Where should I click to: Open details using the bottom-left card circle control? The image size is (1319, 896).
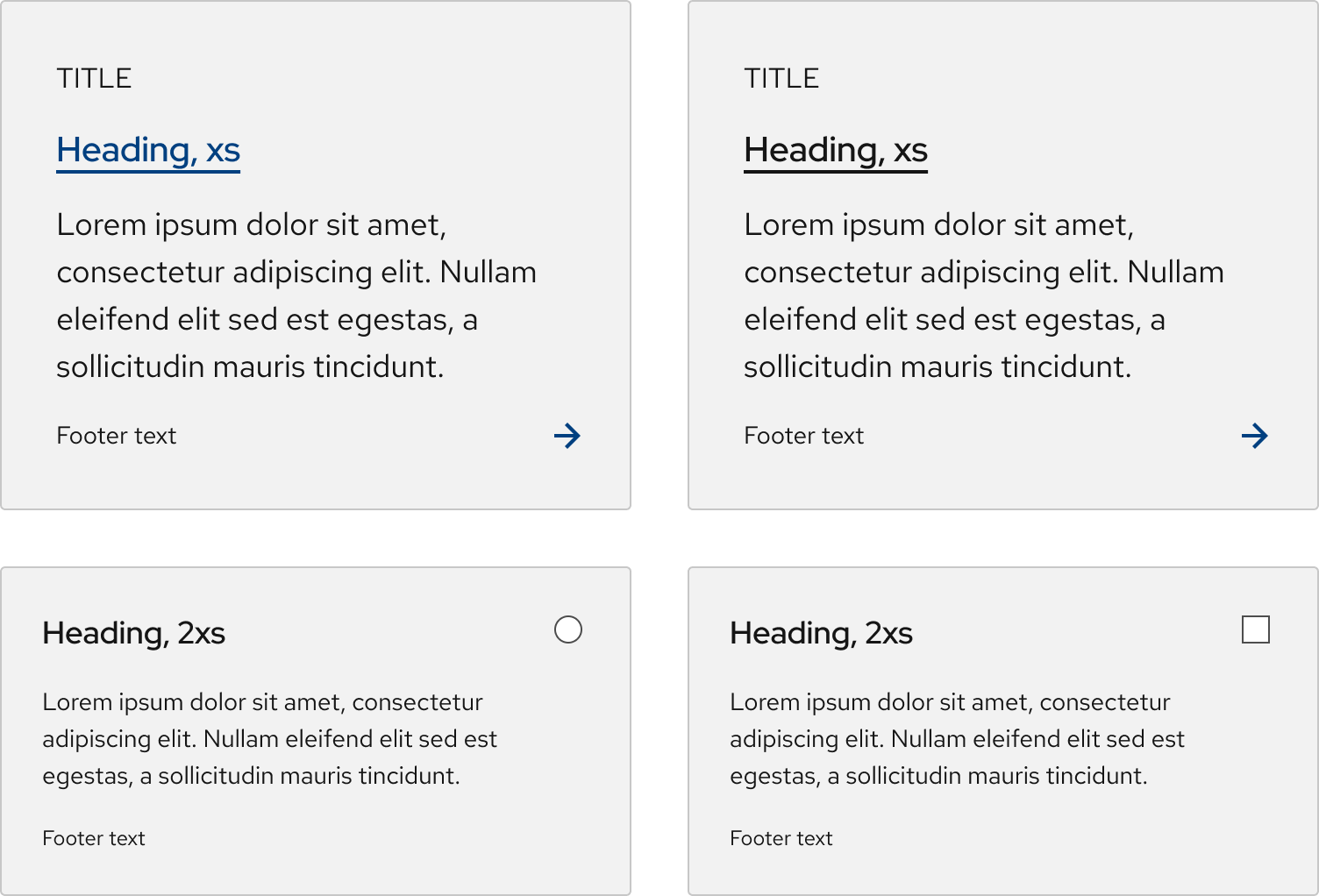tap(569, 629)
